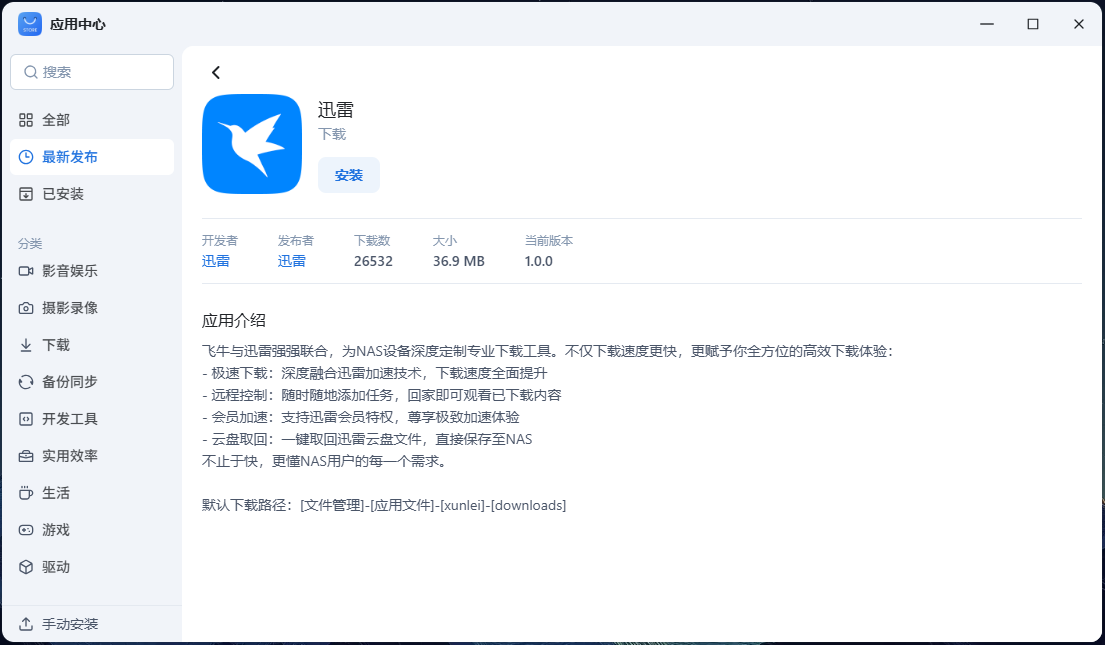1105x645 pixels.
Task: Click the 迅雷 app icon
Action: pyautogui.click(x=251, y=143)
